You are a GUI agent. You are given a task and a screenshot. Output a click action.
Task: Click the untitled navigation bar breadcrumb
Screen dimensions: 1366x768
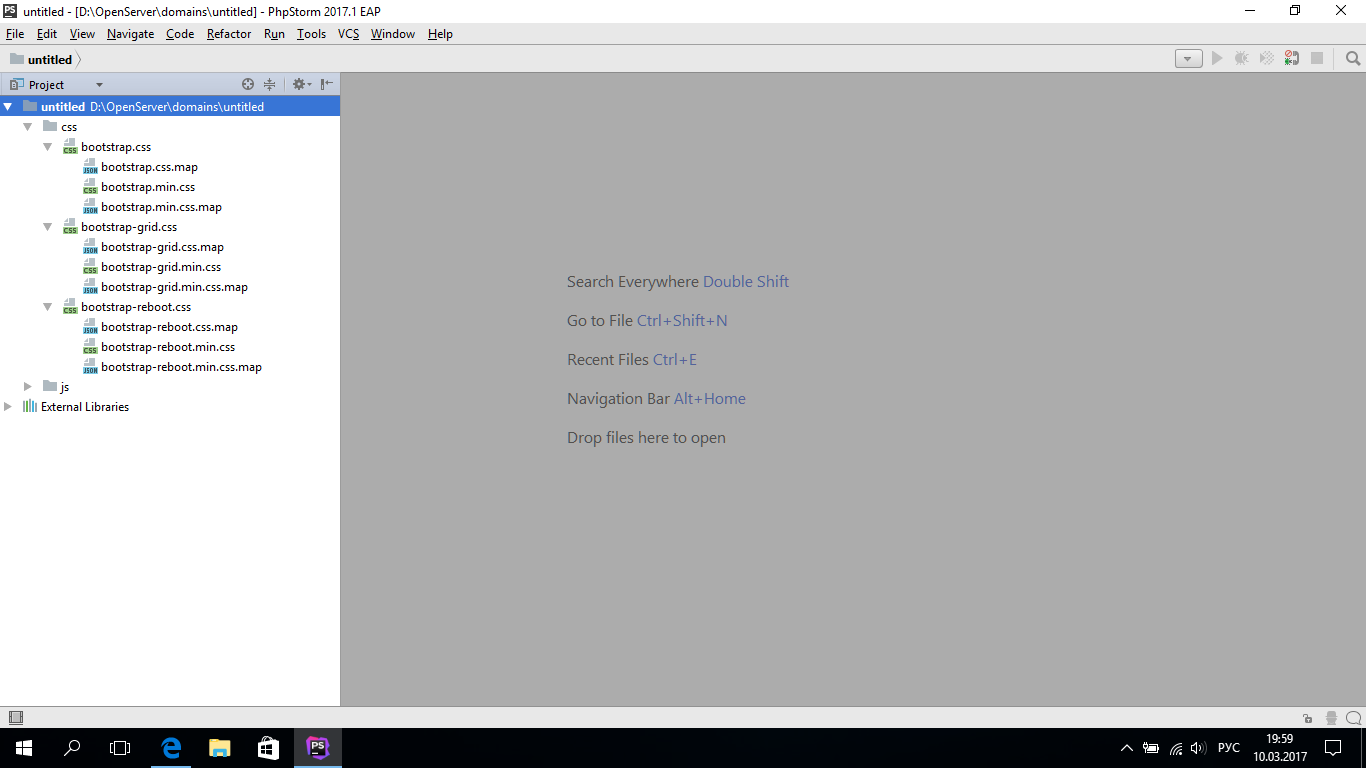49,60
